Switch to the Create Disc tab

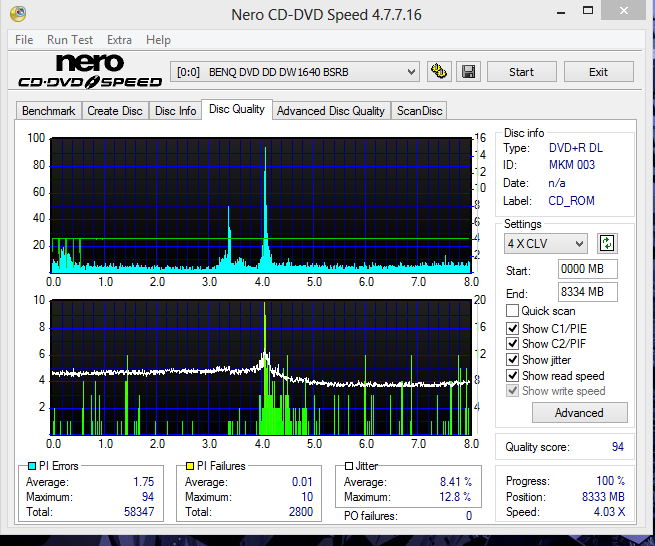[115, 111]
